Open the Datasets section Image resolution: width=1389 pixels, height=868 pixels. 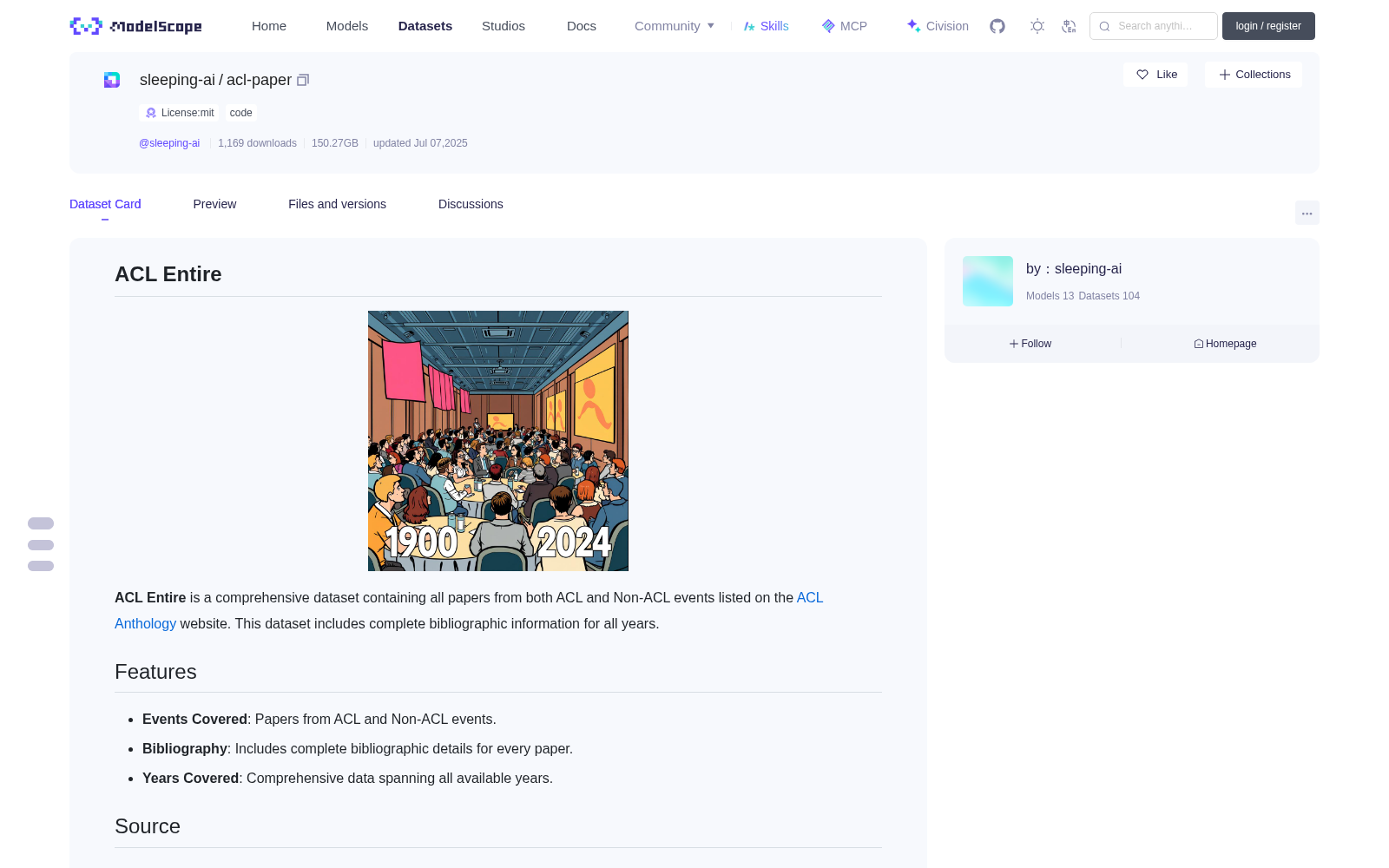[x=425, y=26]
